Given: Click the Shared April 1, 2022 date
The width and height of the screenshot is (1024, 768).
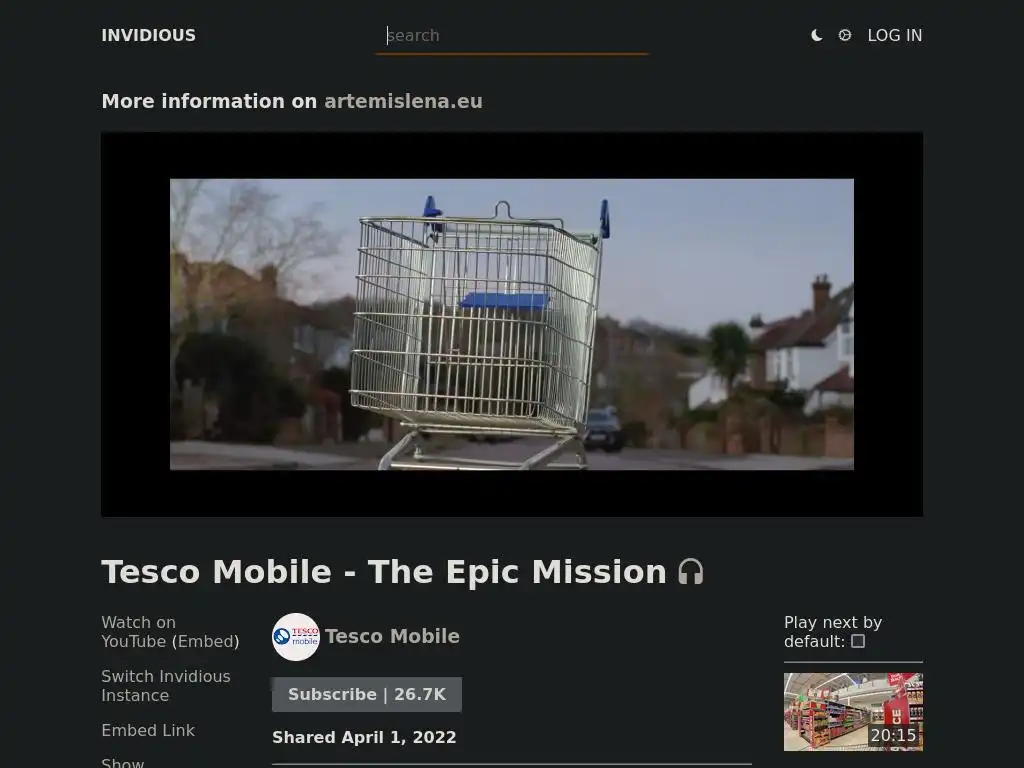Looking at the screenshot, I should coord(364,737).
